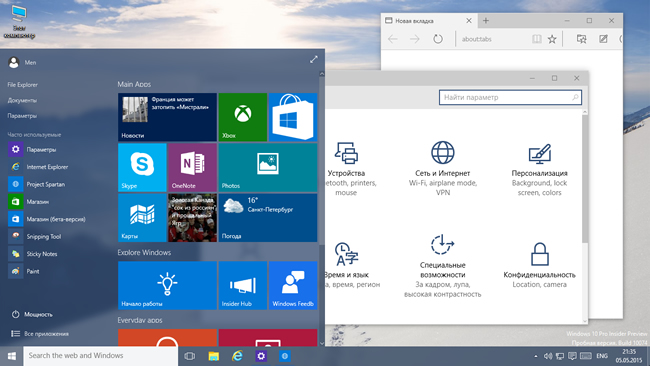This screenshot has width=650, height=366.
Task: Click the browser back arrow
Action: (393, 39)
